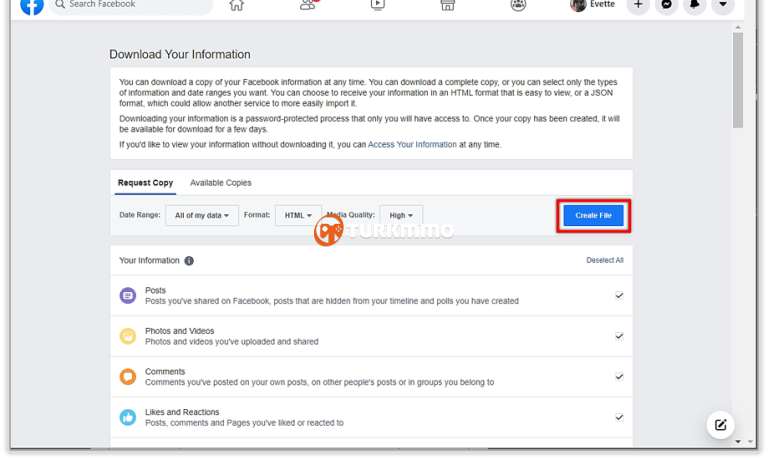Switch to the Request Copy tab
Image resolution: width=768 pixels, height=460 pixels.
(145, 183)
